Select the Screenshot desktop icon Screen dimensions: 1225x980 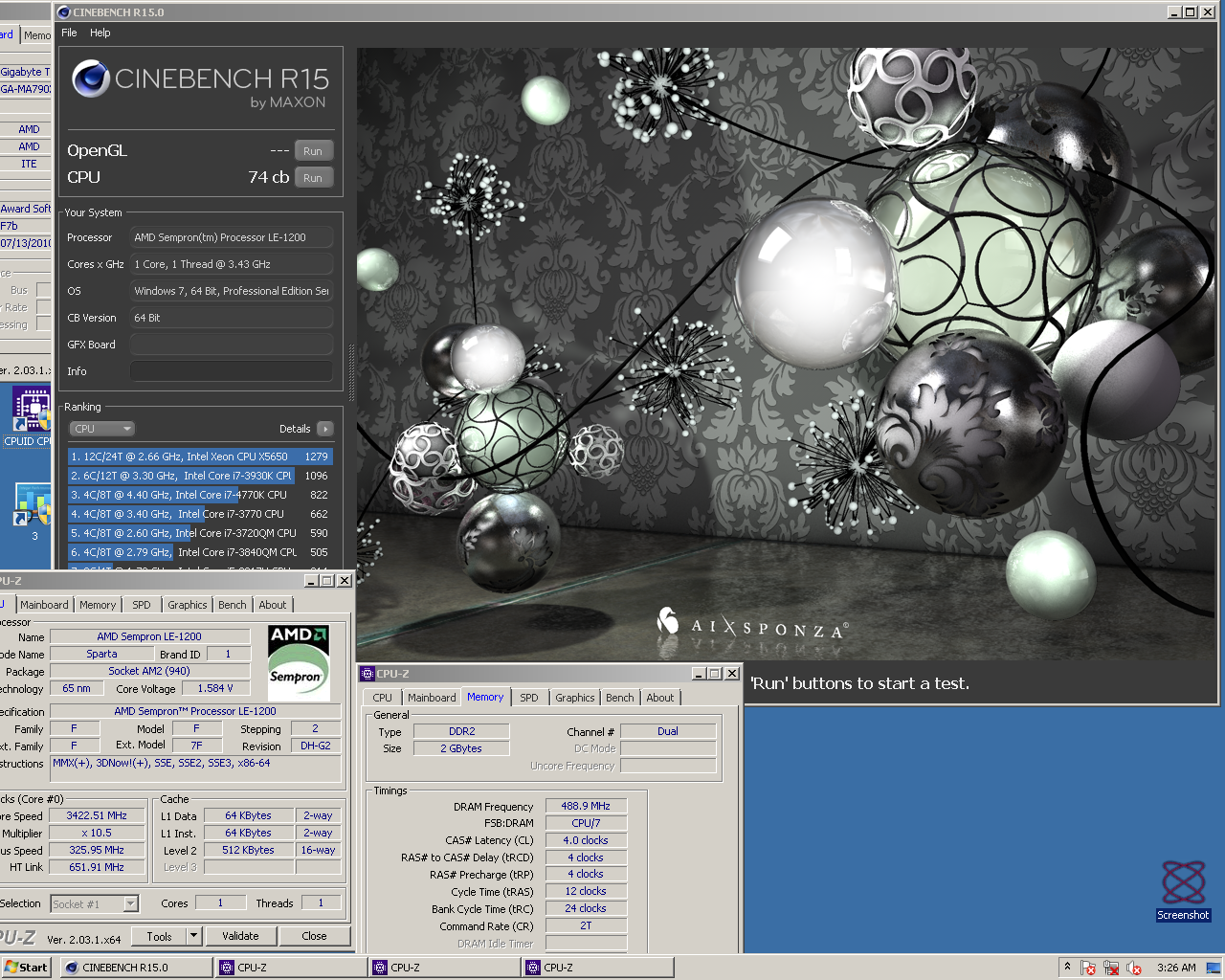[1183, 890]
